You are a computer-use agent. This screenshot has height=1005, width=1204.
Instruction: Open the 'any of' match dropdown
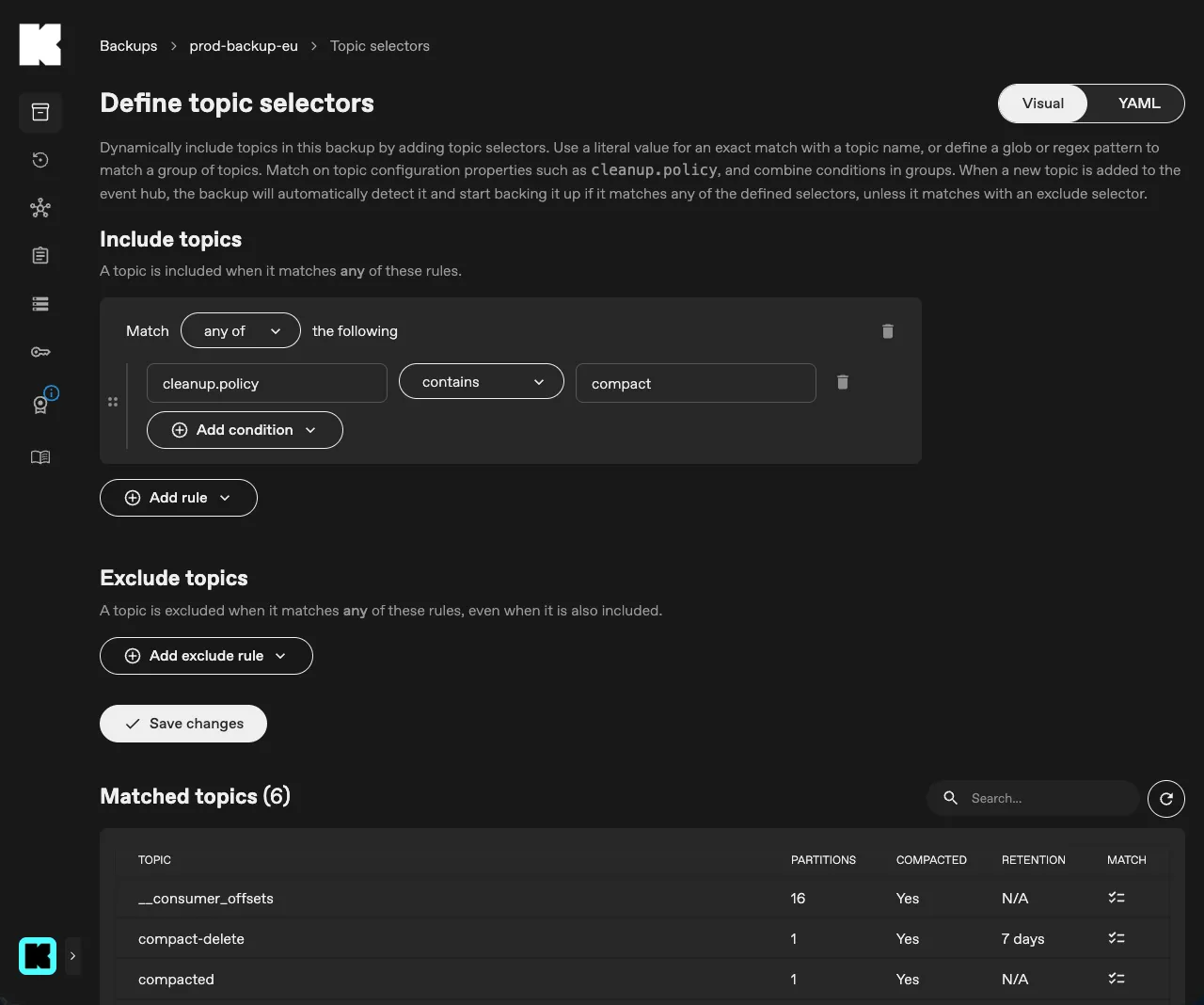tap(241, 331)
